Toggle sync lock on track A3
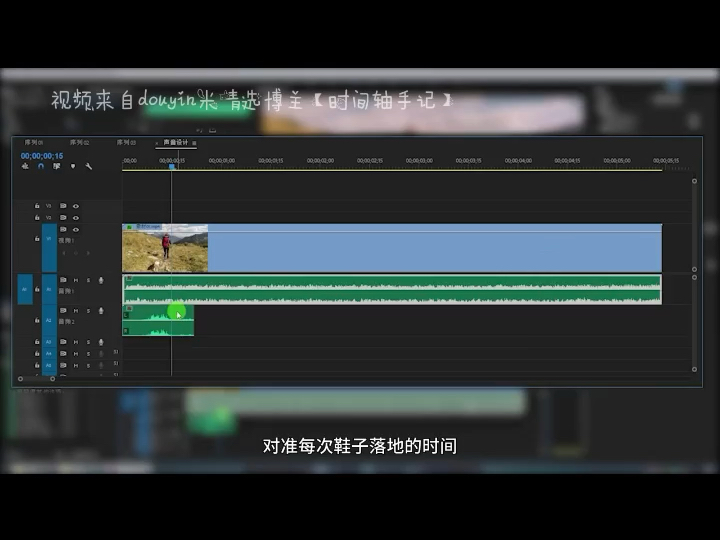This screenshot has width=720, height=540. 63,342
